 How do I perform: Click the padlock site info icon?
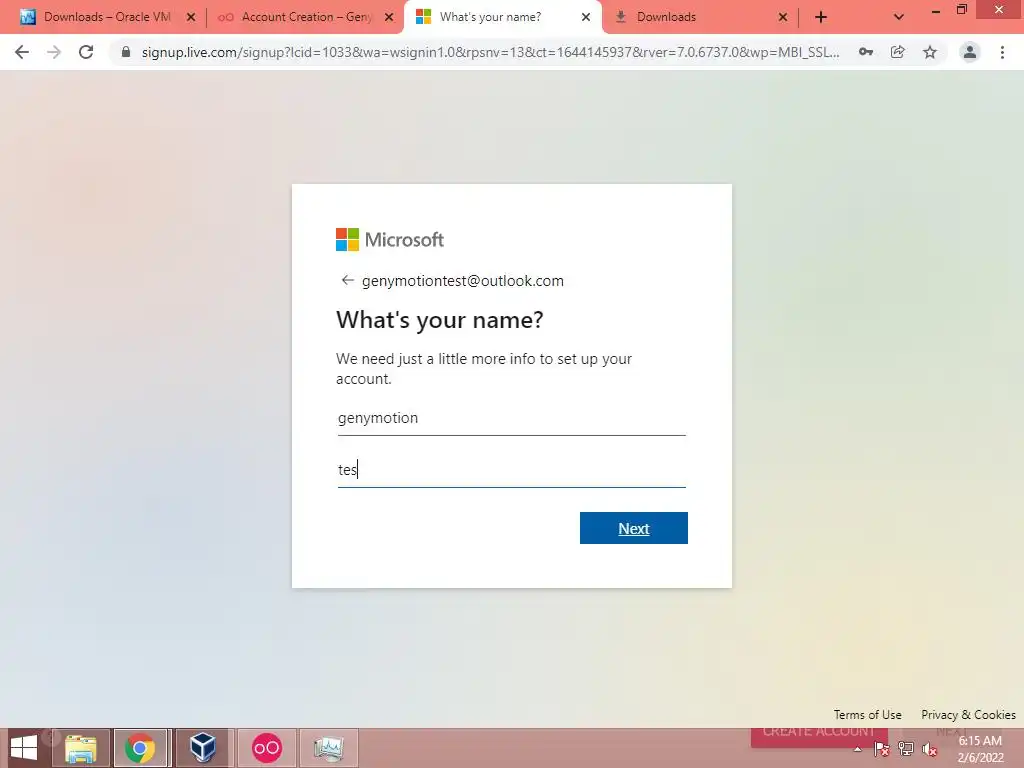pos(126,52)
